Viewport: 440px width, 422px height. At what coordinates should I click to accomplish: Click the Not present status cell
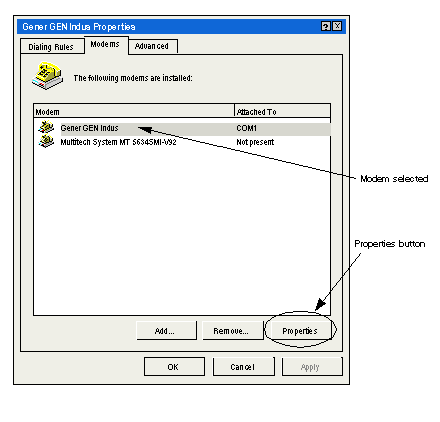(255, 142)
